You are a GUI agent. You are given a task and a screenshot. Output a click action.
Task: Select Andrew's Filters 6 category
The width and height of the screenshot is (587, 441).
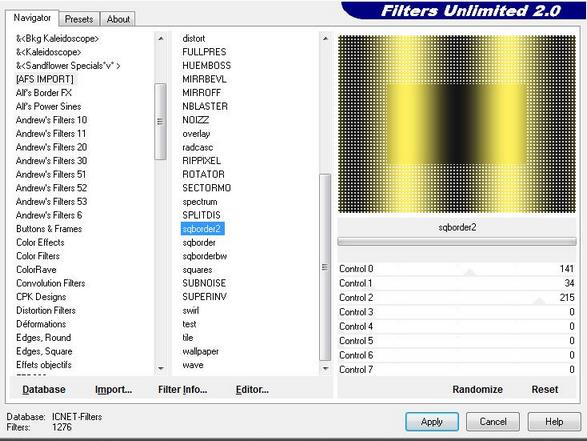(x=49, y=215)
